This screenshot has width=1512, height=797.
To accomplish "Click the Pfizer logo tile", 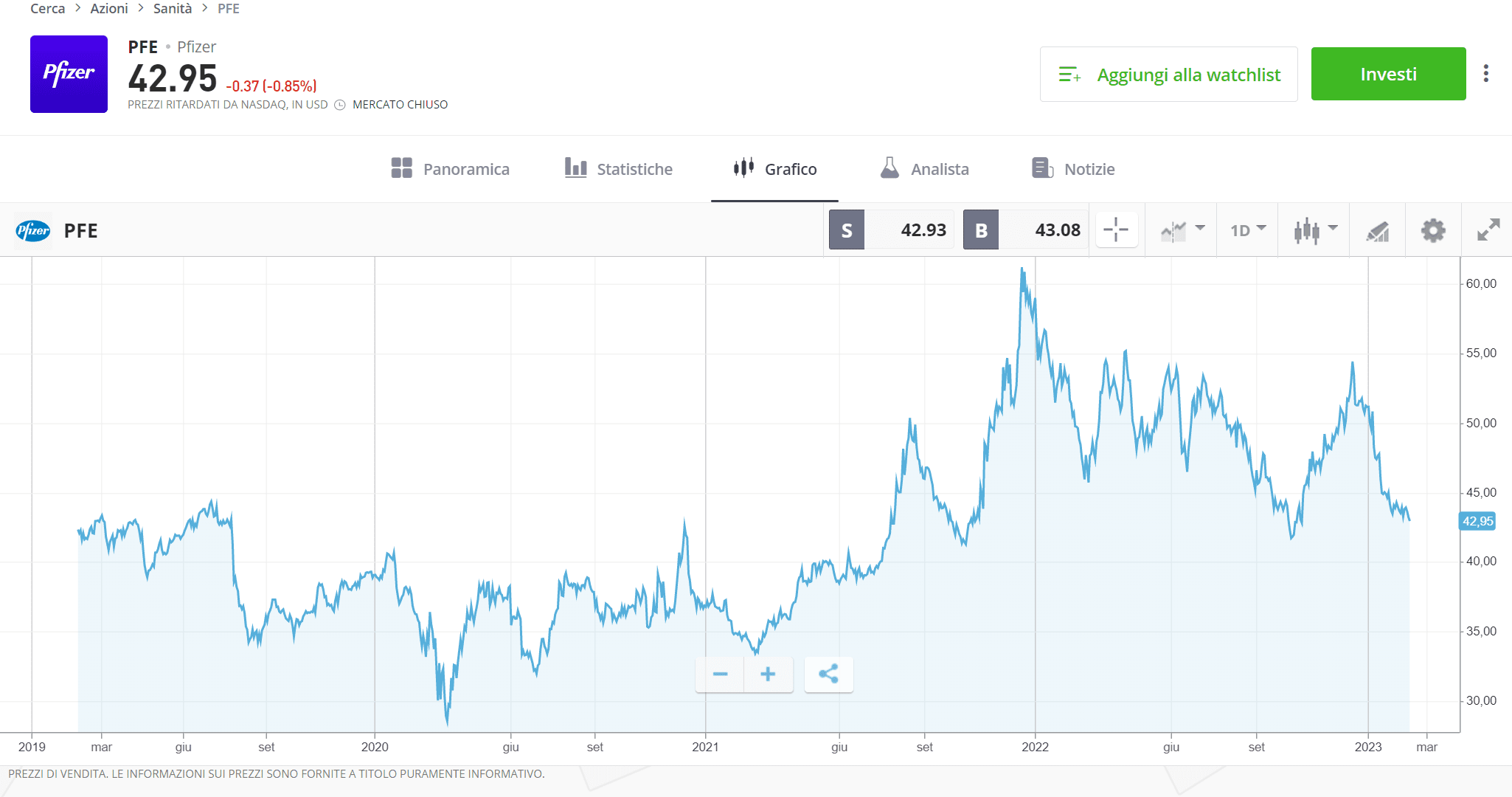I will tap(69, 74).
